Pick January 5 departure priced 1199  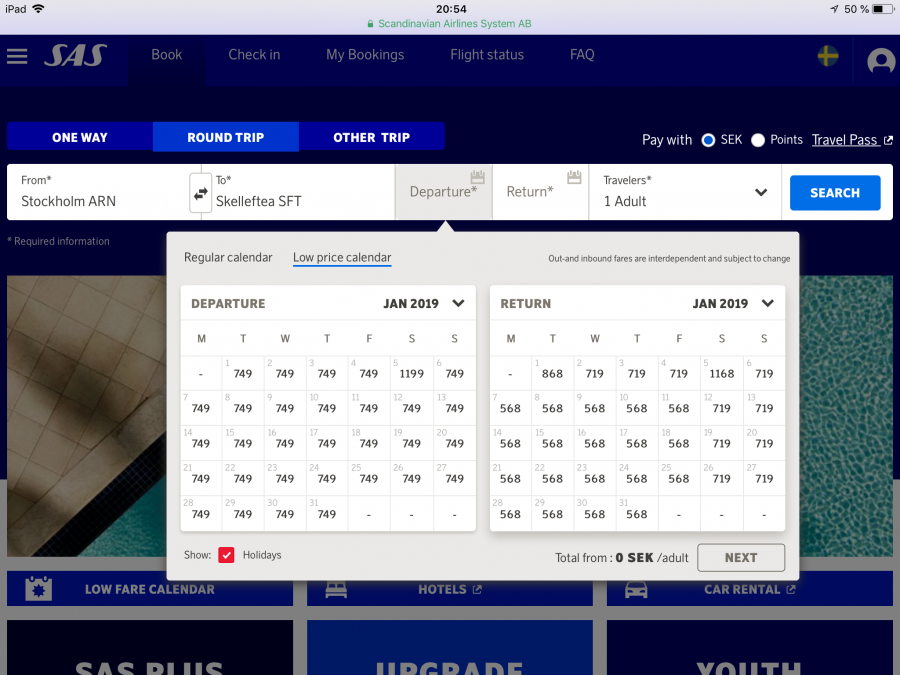click(411, 373)
